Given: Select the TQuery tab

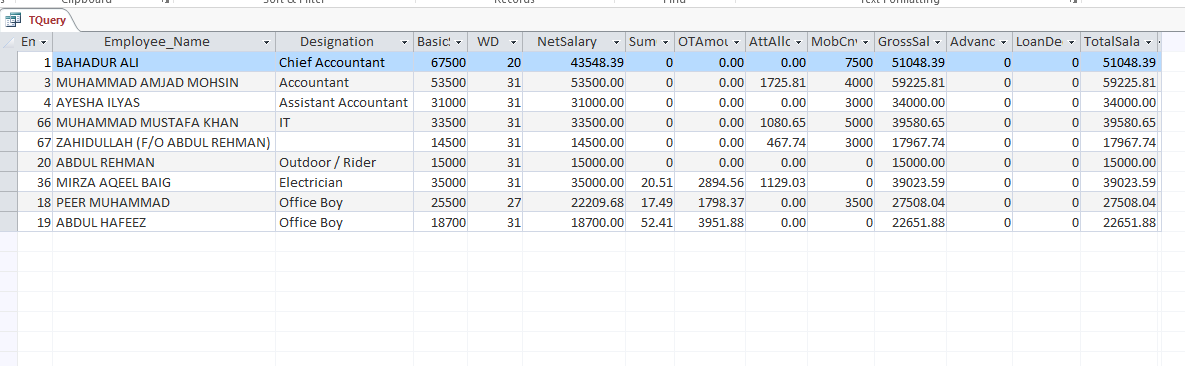Looking at the screenshot, I should click(x=38, y=20).
